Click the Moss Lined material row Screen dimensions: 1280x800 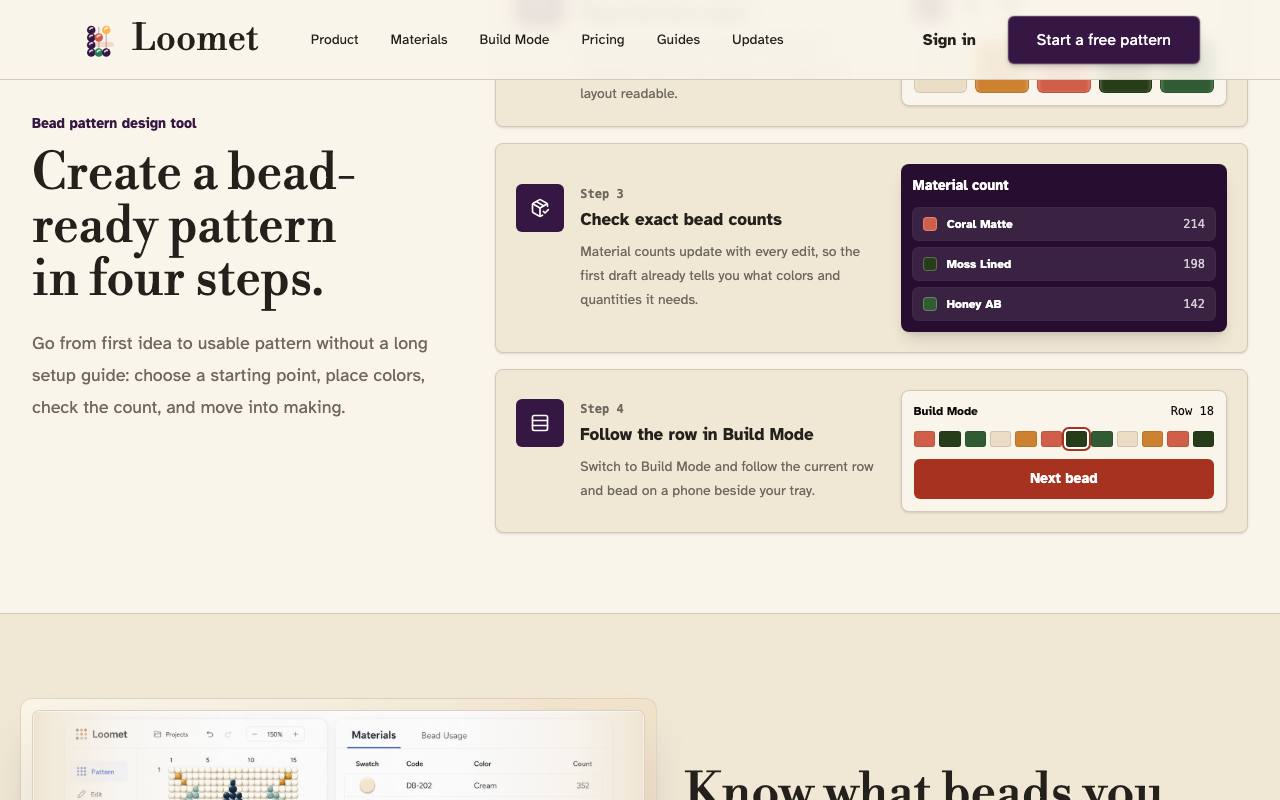pos(1064,264)
